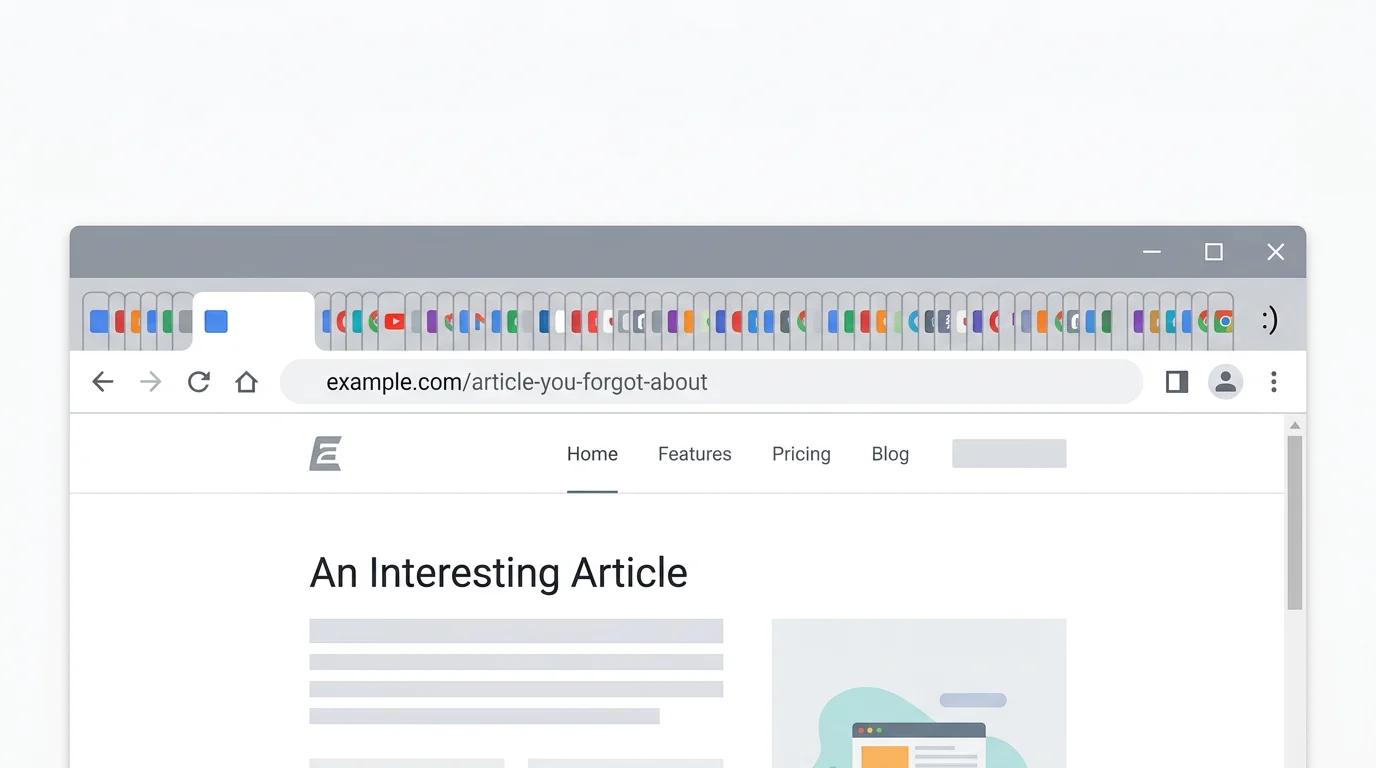Toggle the side panel
The width and height of the screenshot is (1376, 768).
[x=1176, y=382]
